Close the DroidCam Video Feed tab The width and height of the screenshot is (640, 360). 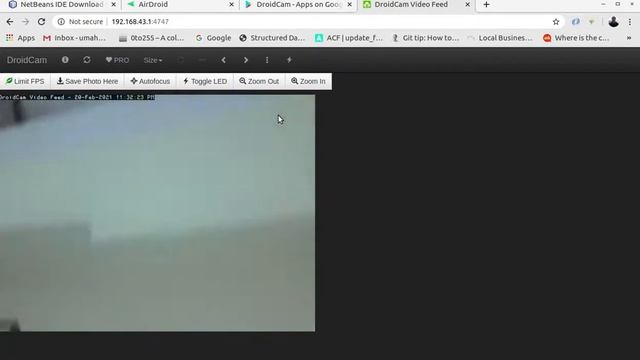(x=467, y=4)
